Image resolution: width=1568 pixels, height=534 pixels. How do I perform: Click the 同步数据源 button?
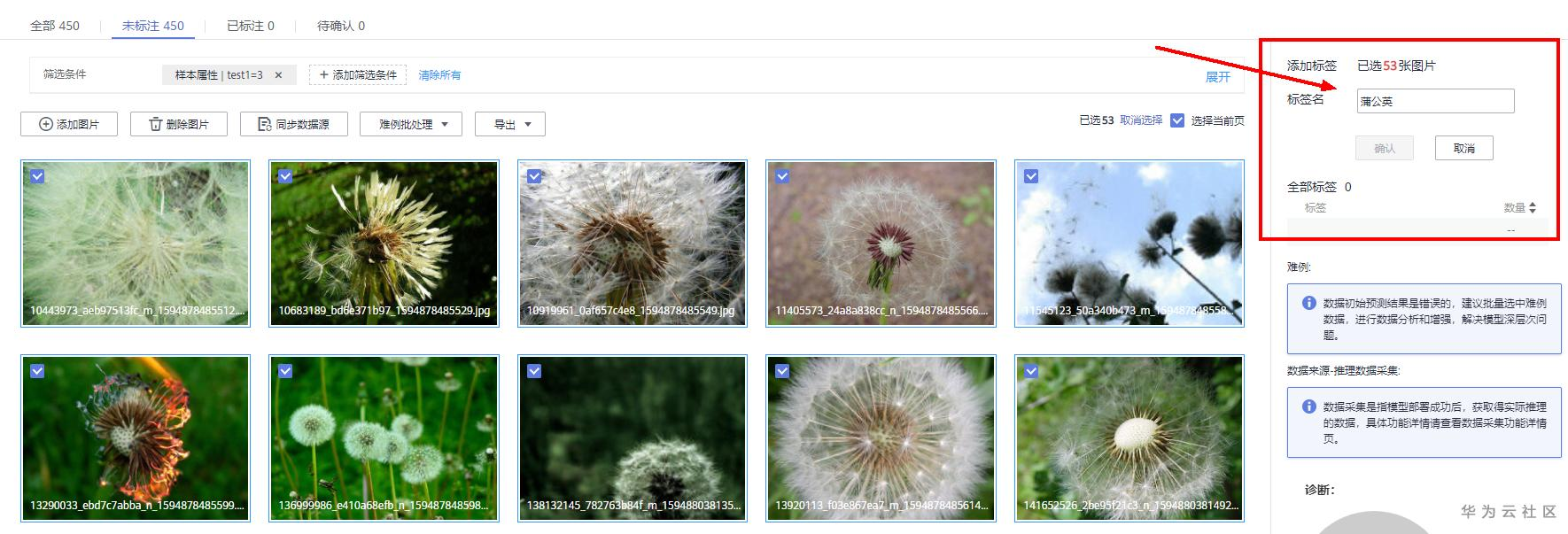(x=294, y=124)
